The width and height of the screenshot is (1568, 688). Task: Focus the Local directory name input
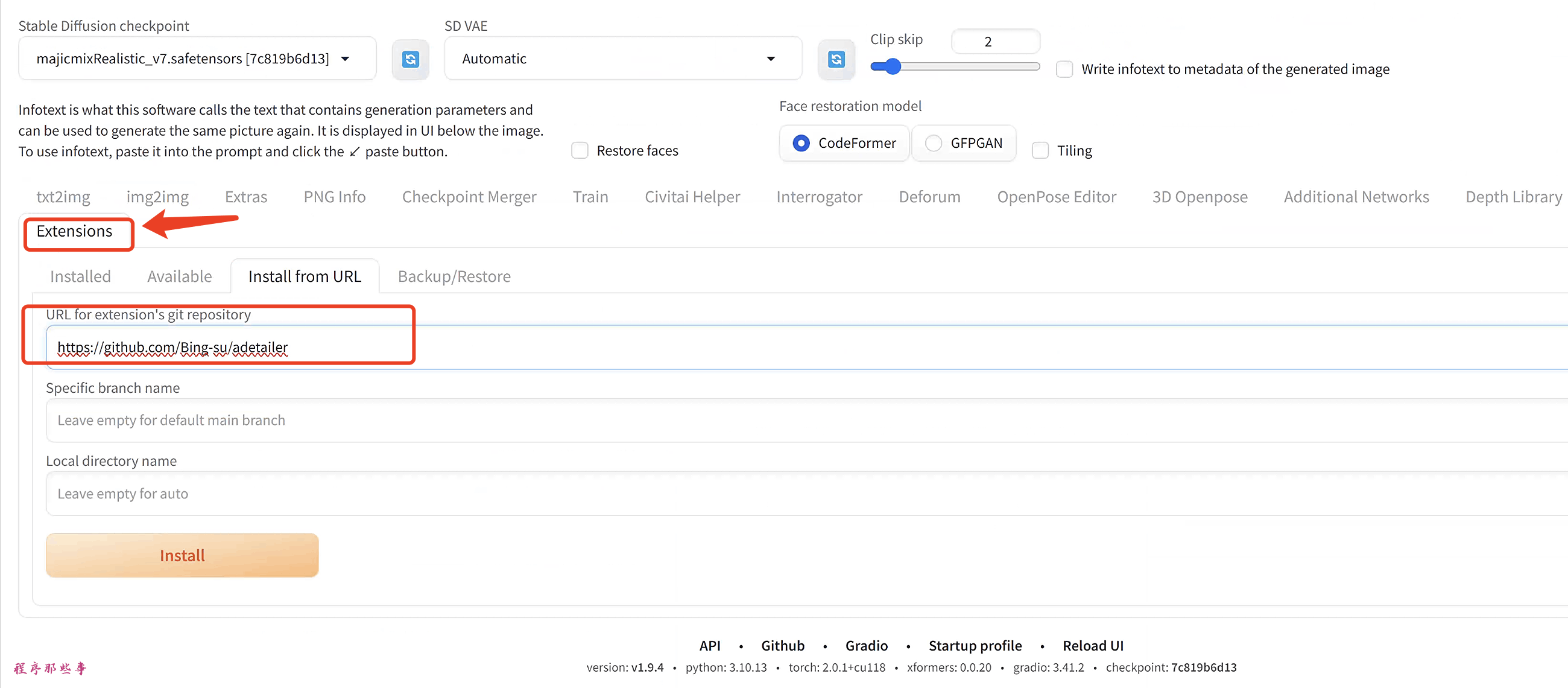click(x=791, y=494)
